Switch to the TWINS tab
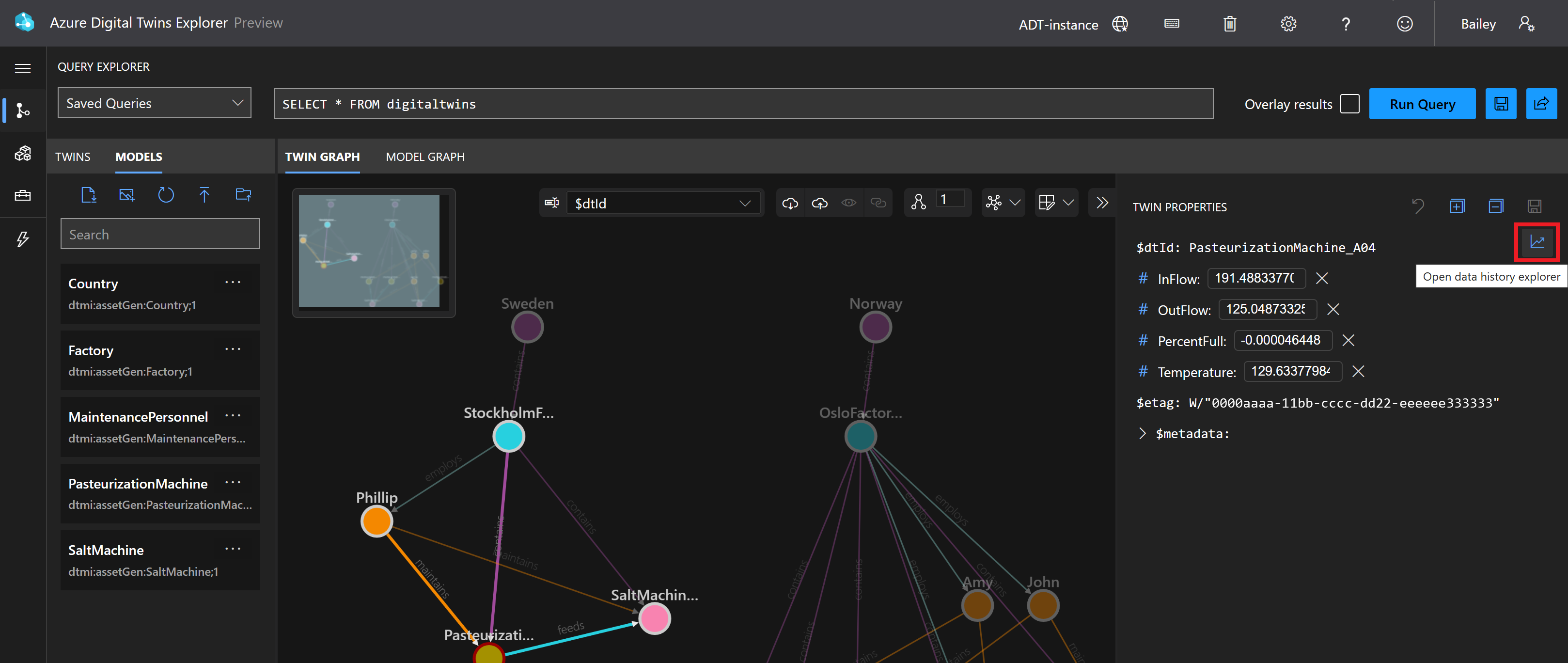The height and width of the screenshot is (663, 1568). [72, 157]
